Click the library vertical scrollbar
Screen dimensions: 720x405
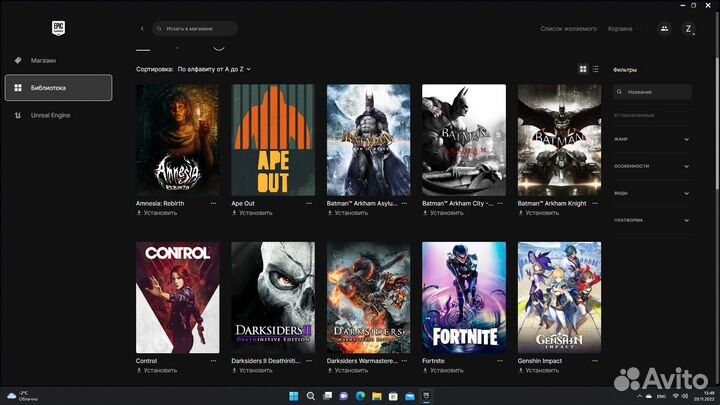click(x=717, y=122)
